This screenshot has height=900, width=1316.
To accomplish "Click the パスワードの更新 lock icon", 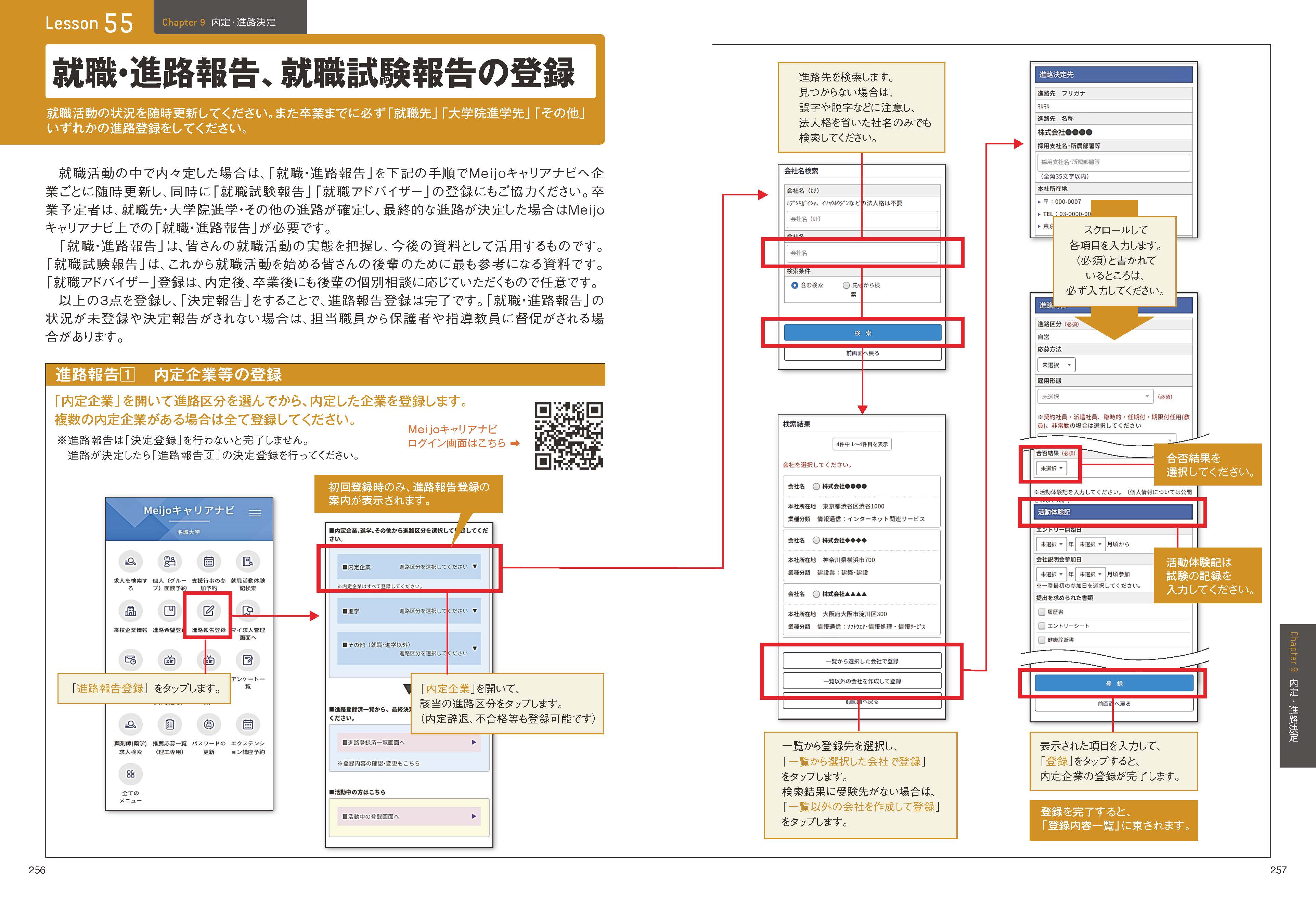I will [208, 724].
